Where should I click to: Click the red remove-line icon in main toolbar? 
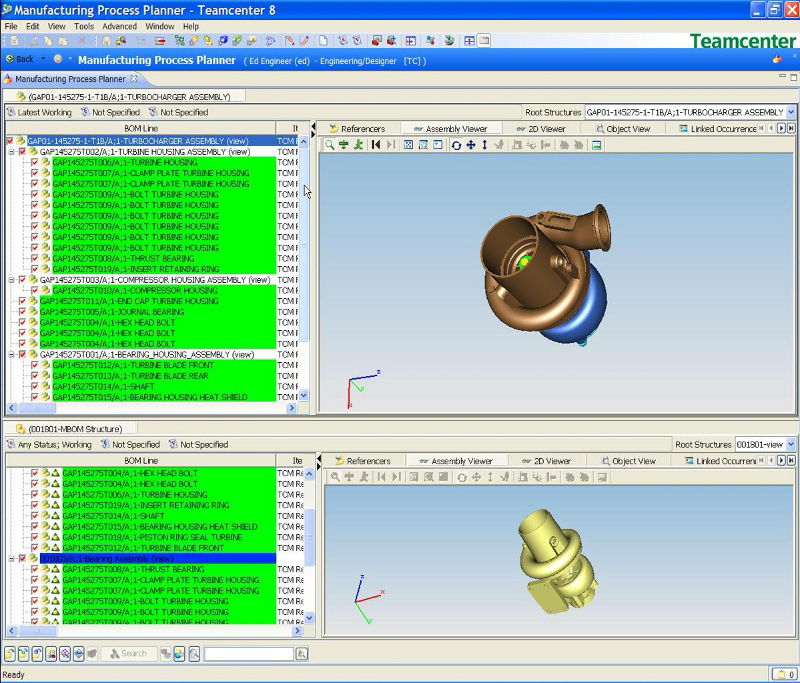160,41
